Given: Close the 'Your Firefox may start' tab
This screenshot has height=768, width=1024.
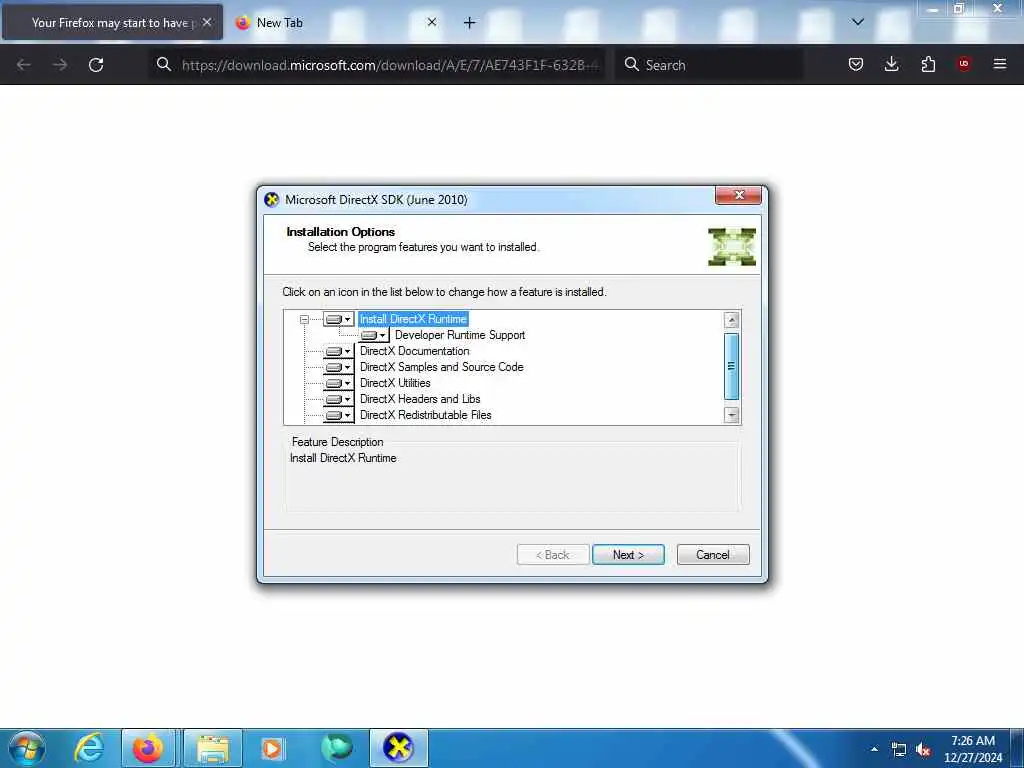Looking at the screenshot, I should 207,22.
